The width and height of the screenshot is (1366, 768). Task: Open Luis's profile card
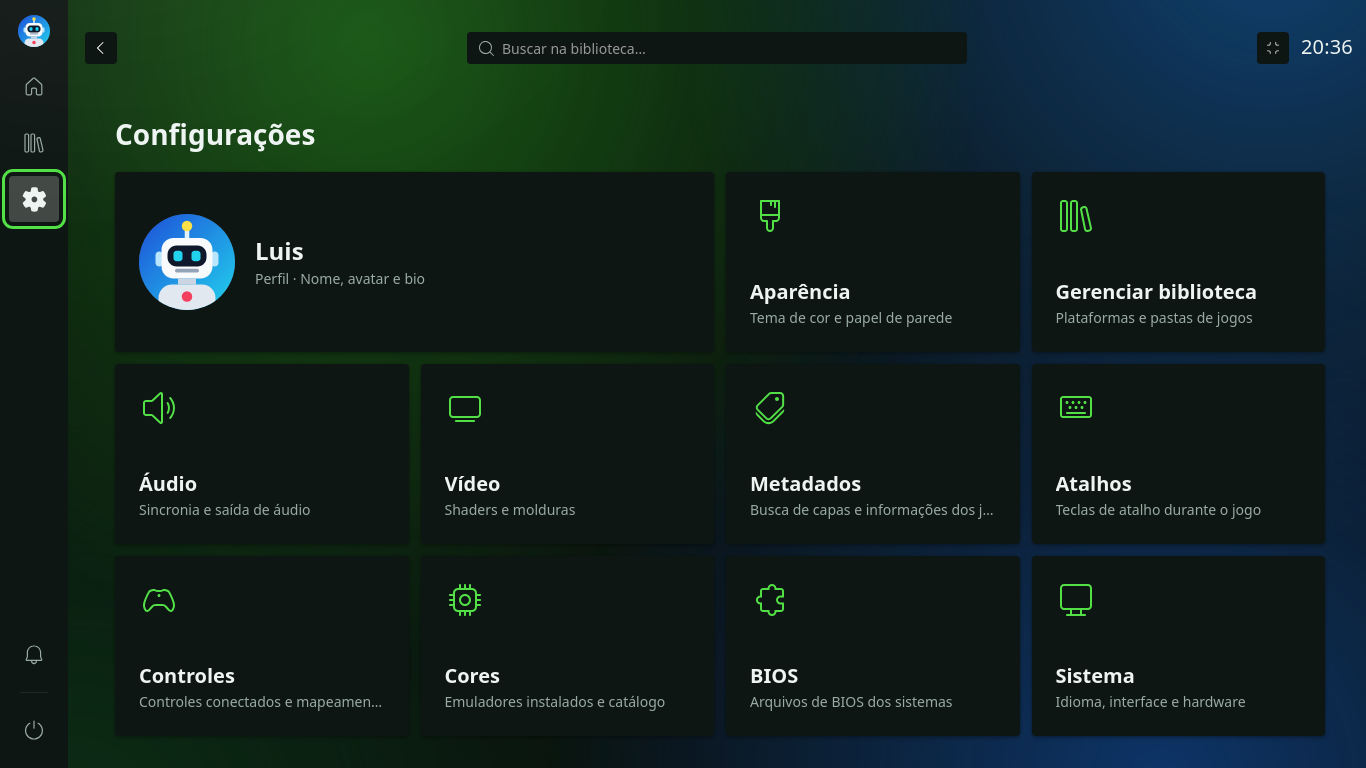pyautogui.click(x=414, y=262)
